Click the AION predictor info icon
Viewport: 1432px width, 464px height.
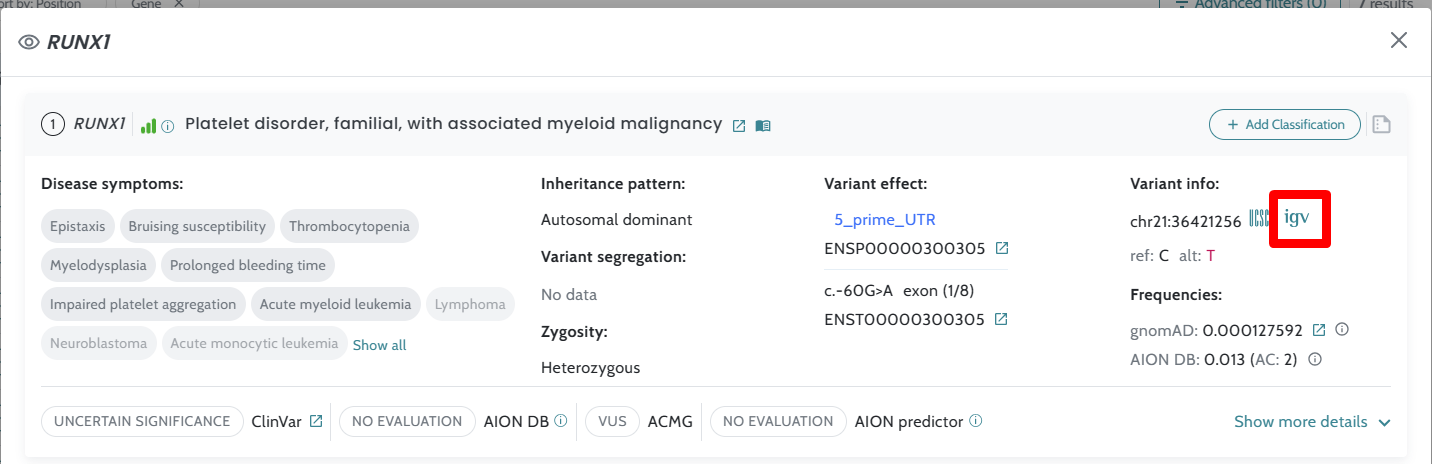(975, 421)
